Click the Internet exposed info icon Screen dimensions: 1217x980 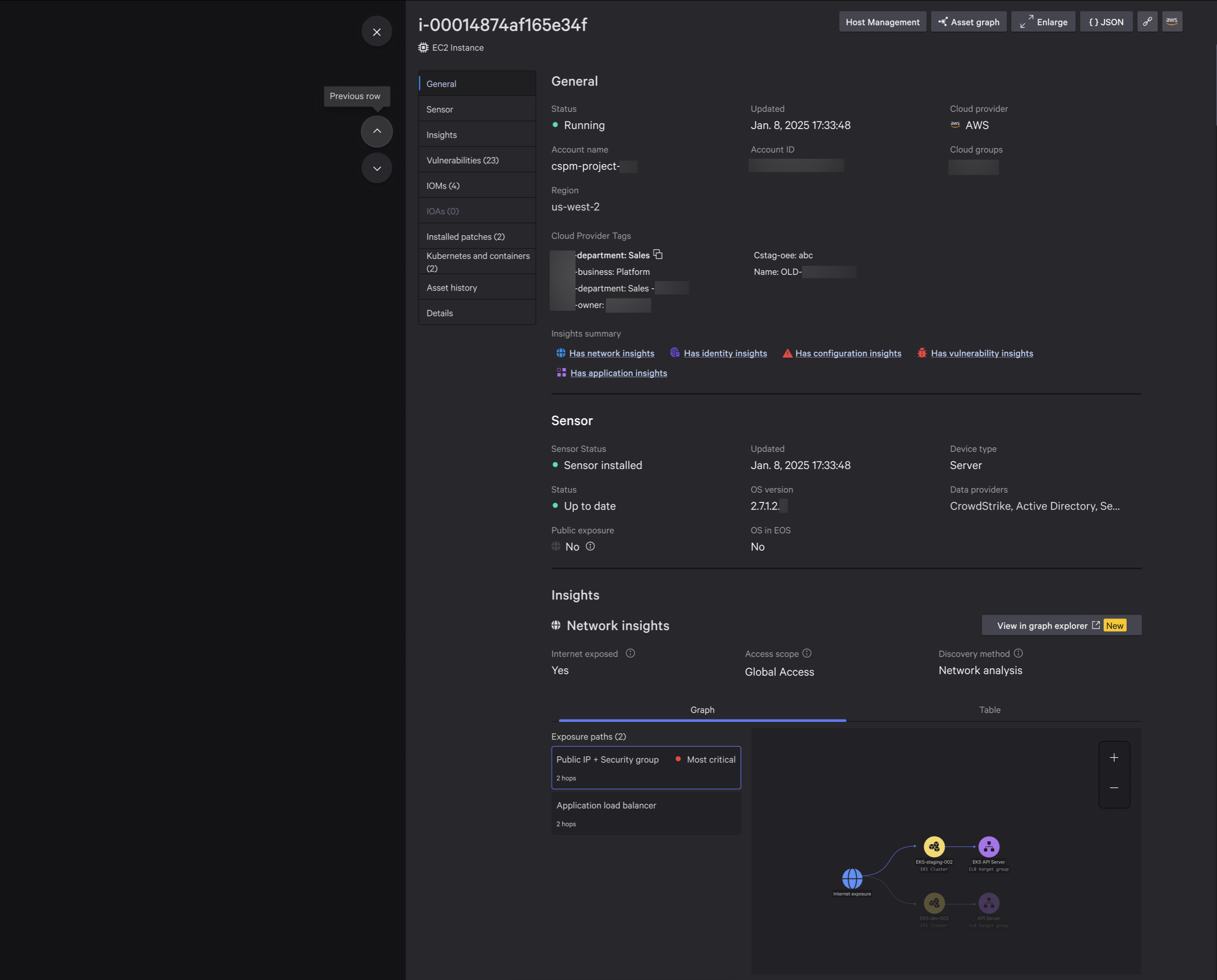coord(630,653)
